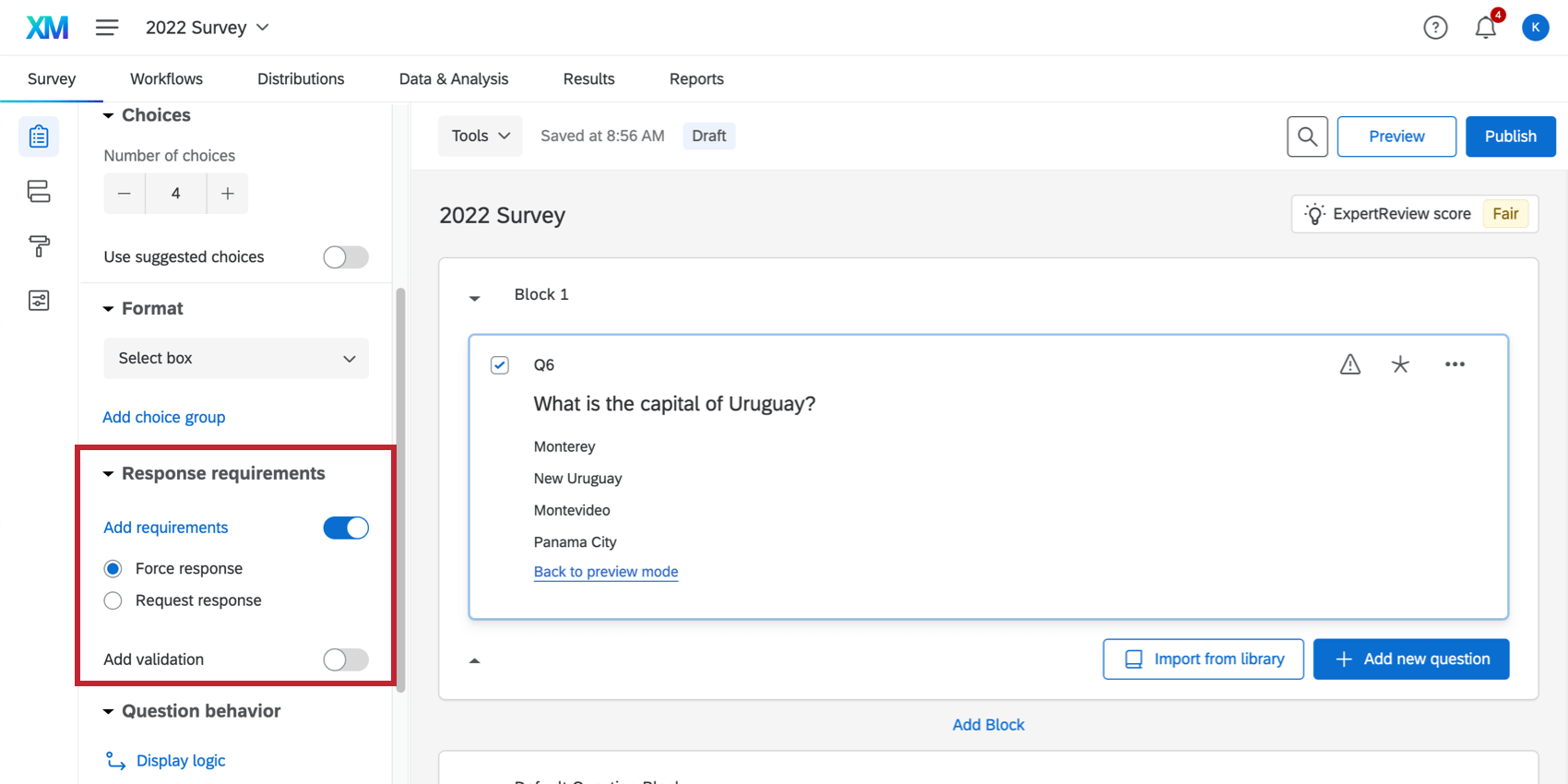
Task: Open the Data & Analysis tab
Action: coord(453,79)
